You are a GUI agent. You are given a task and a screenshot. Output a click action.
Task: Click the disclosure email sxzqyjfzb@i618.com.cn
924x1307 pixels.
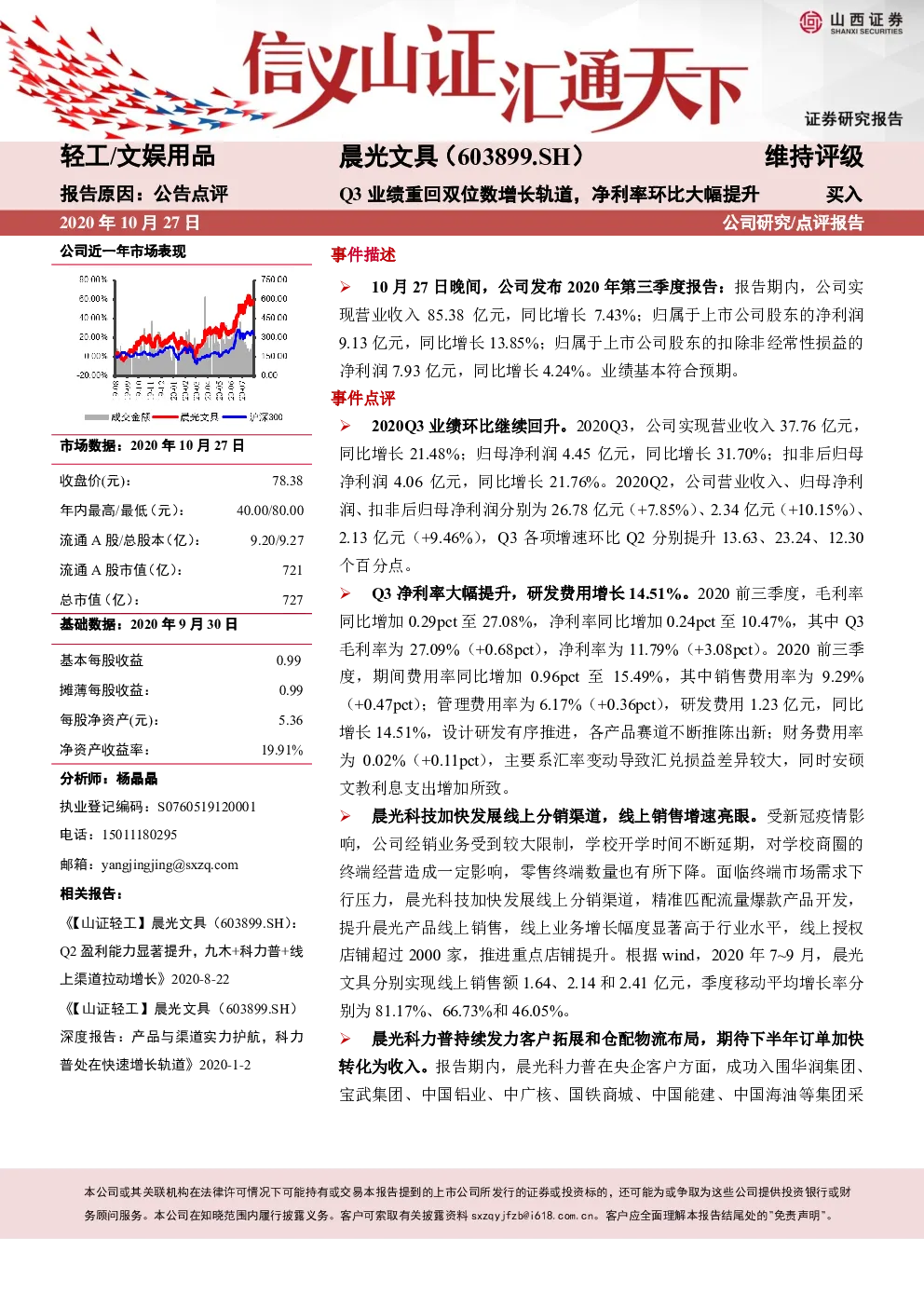[534, 1216]
